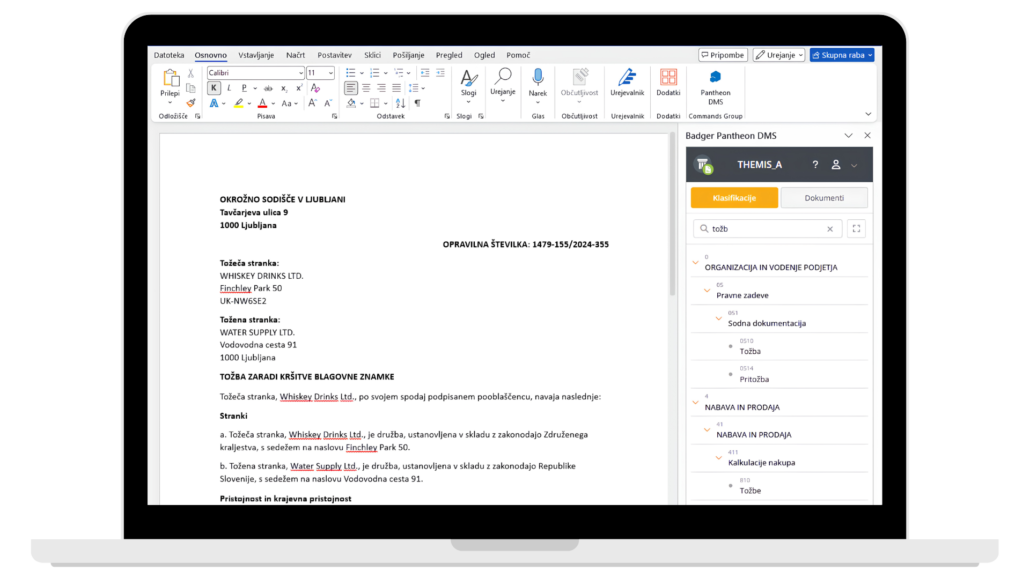Collapse ORGANIZACIJA IN VODENJE PODJETJA node

click(x=696, y=263)
